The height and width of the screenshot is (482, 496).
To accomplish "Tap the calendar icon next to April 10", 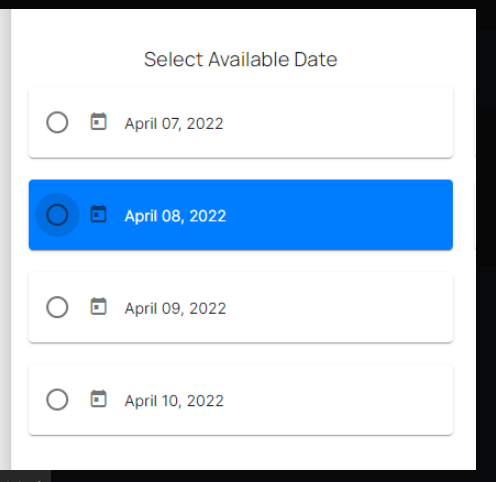I will (x=98, y=399).
